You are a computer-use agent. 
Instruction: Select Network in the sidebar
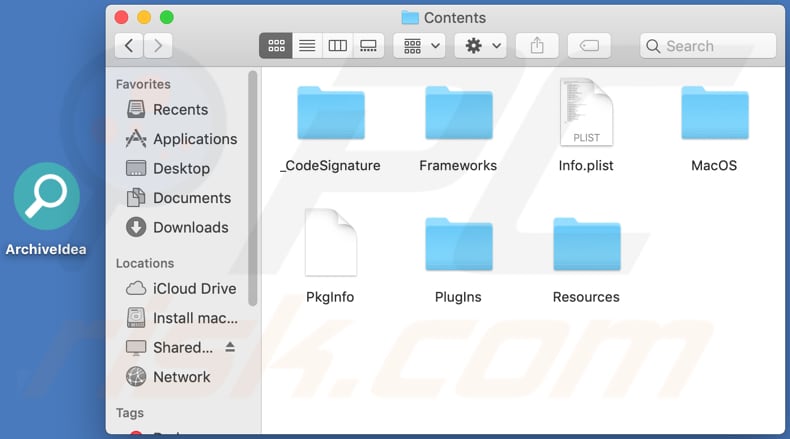coord(168,377)
